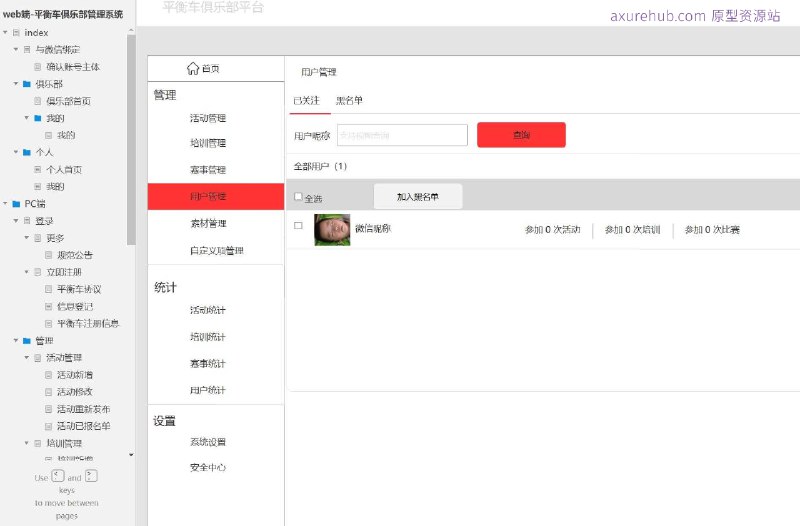Click the page icon beside 平衡车协议
This screenshot has width=800, height=526.
[x=48, y=289]
